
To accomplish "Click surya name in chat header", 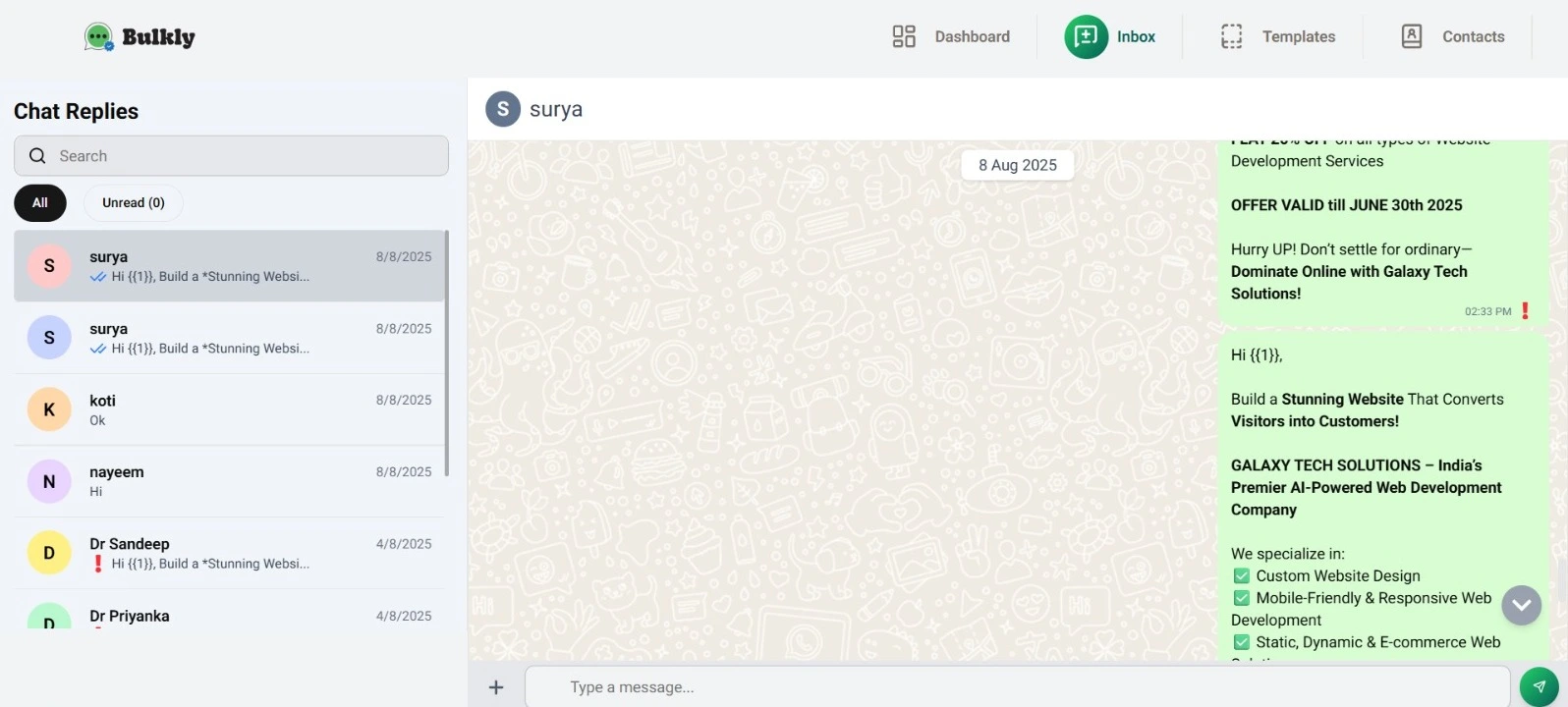I will 556,109.
